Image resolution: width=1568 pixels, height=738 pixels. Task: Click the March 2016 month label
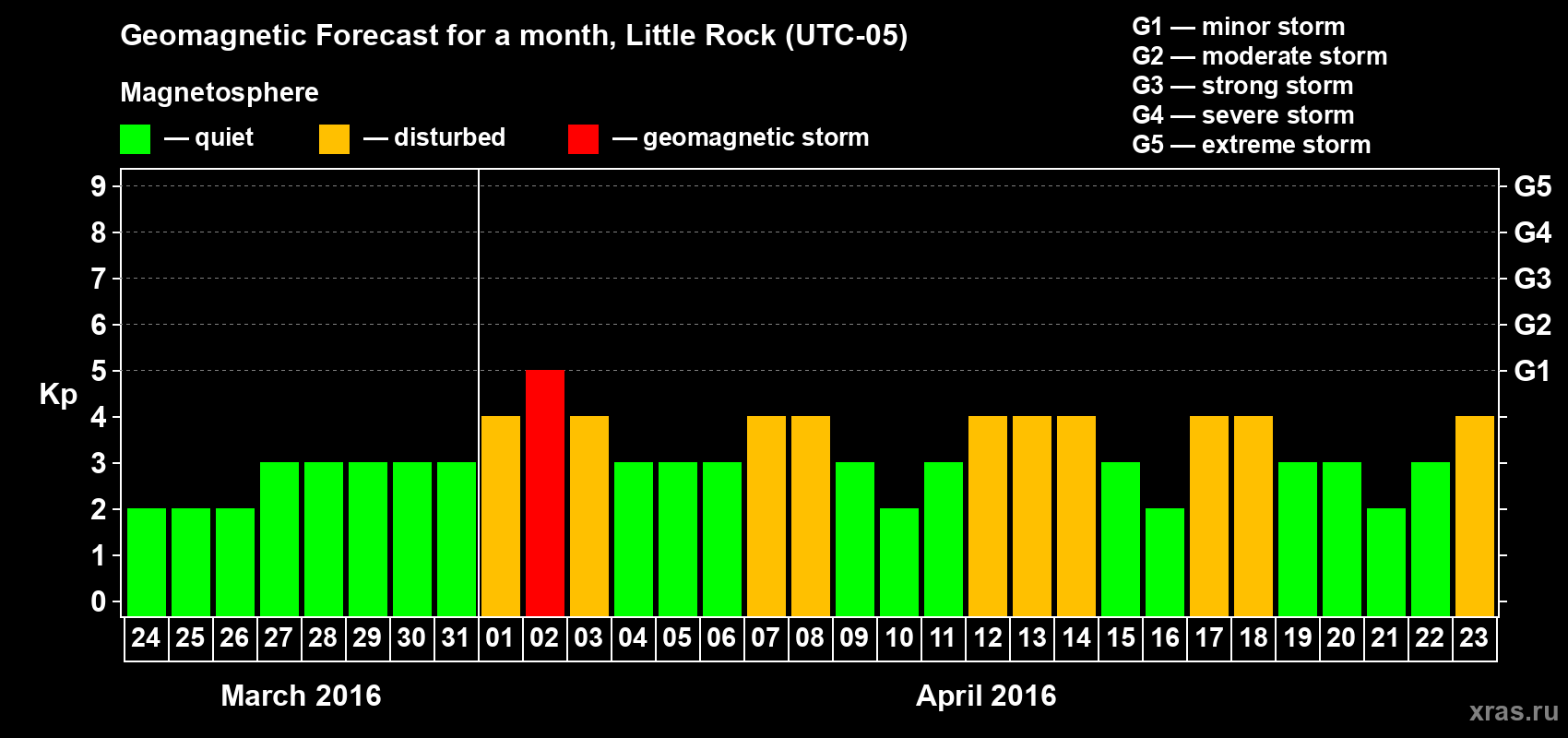[301, 696]
